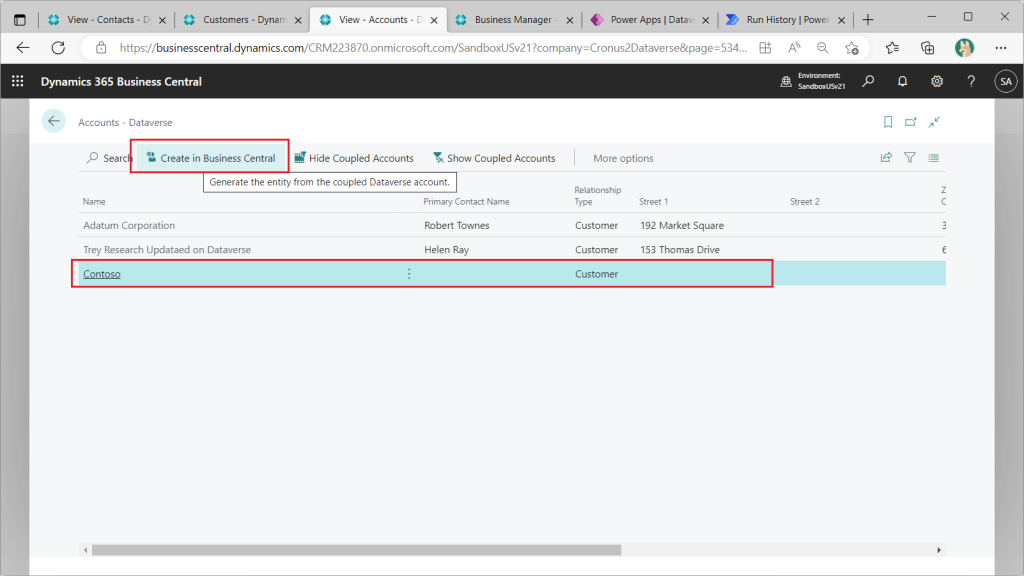Open browser favorites star list
Viewport: 1024px width, 576px height.
point(892,48)
